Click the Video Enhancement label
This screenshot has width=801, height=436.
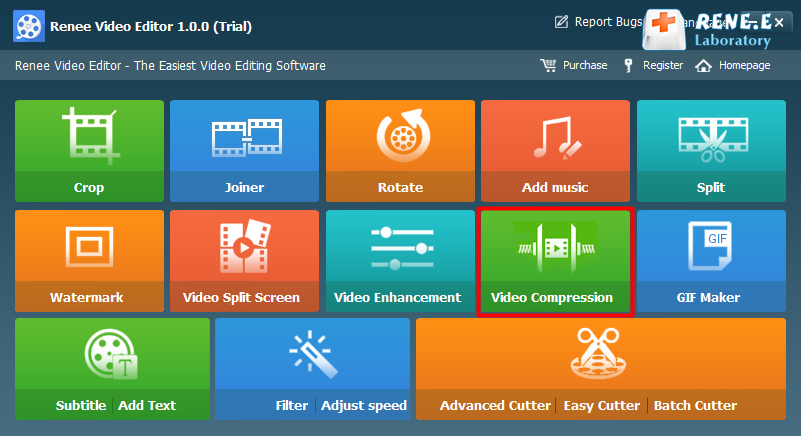tap(397, 297)
